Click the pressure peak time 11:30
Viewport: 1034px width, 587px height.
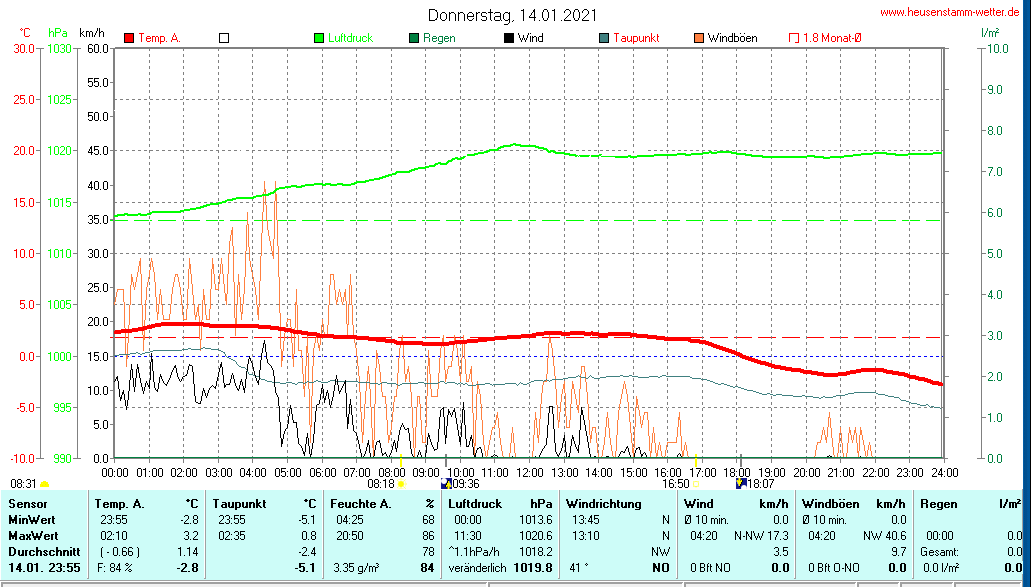468,536
